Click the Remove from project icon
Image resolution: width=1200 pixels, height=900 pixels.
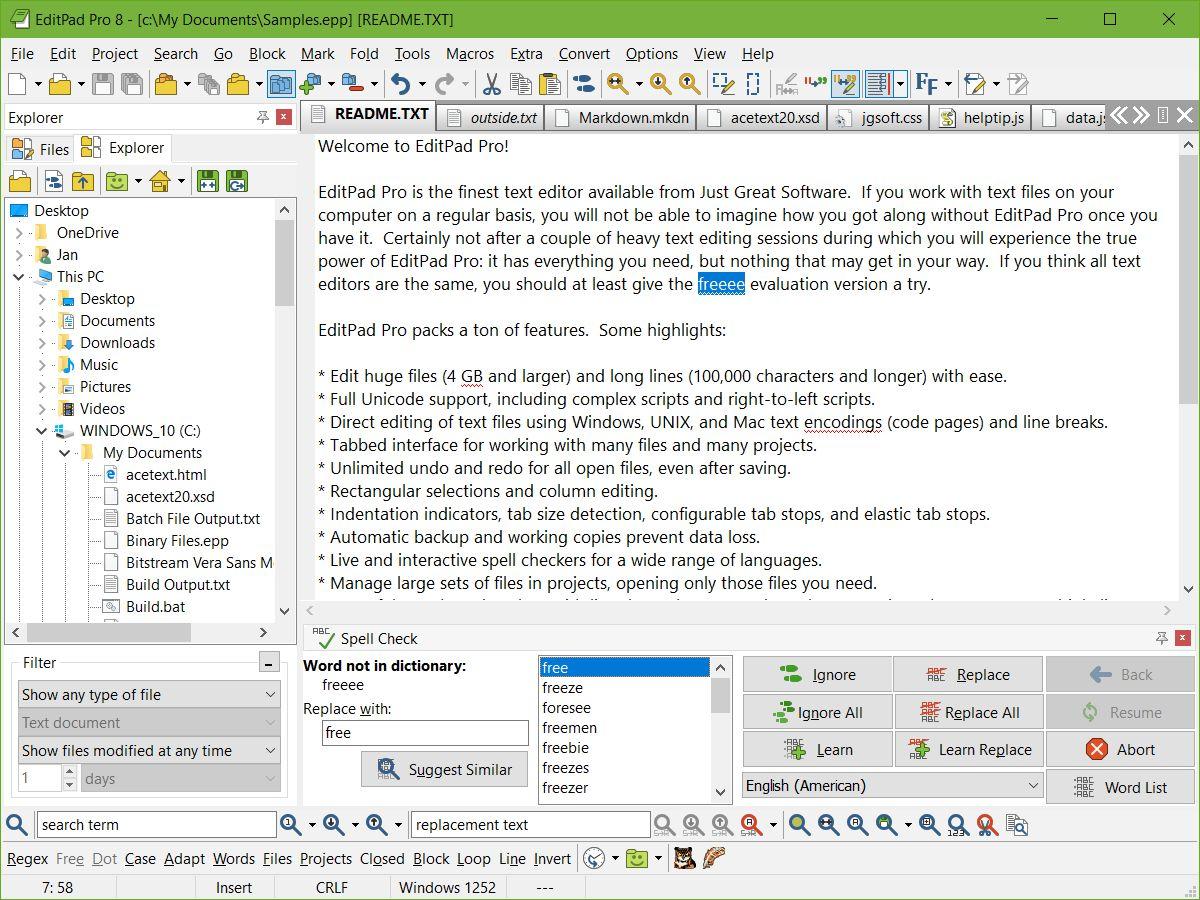352,85
